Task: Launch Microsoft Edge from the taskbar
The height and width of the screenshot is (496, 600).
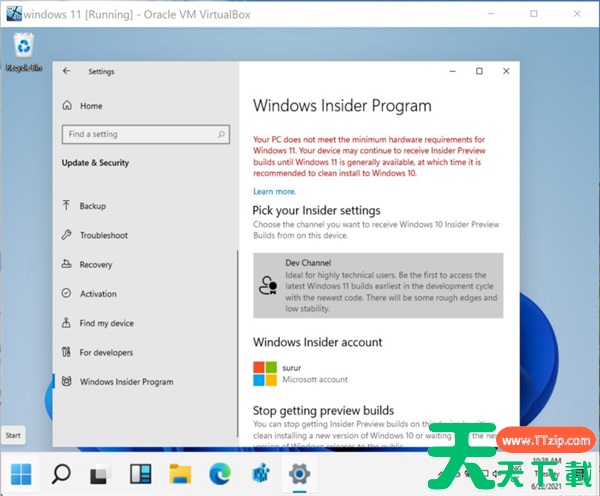Action: click(220, 474)
